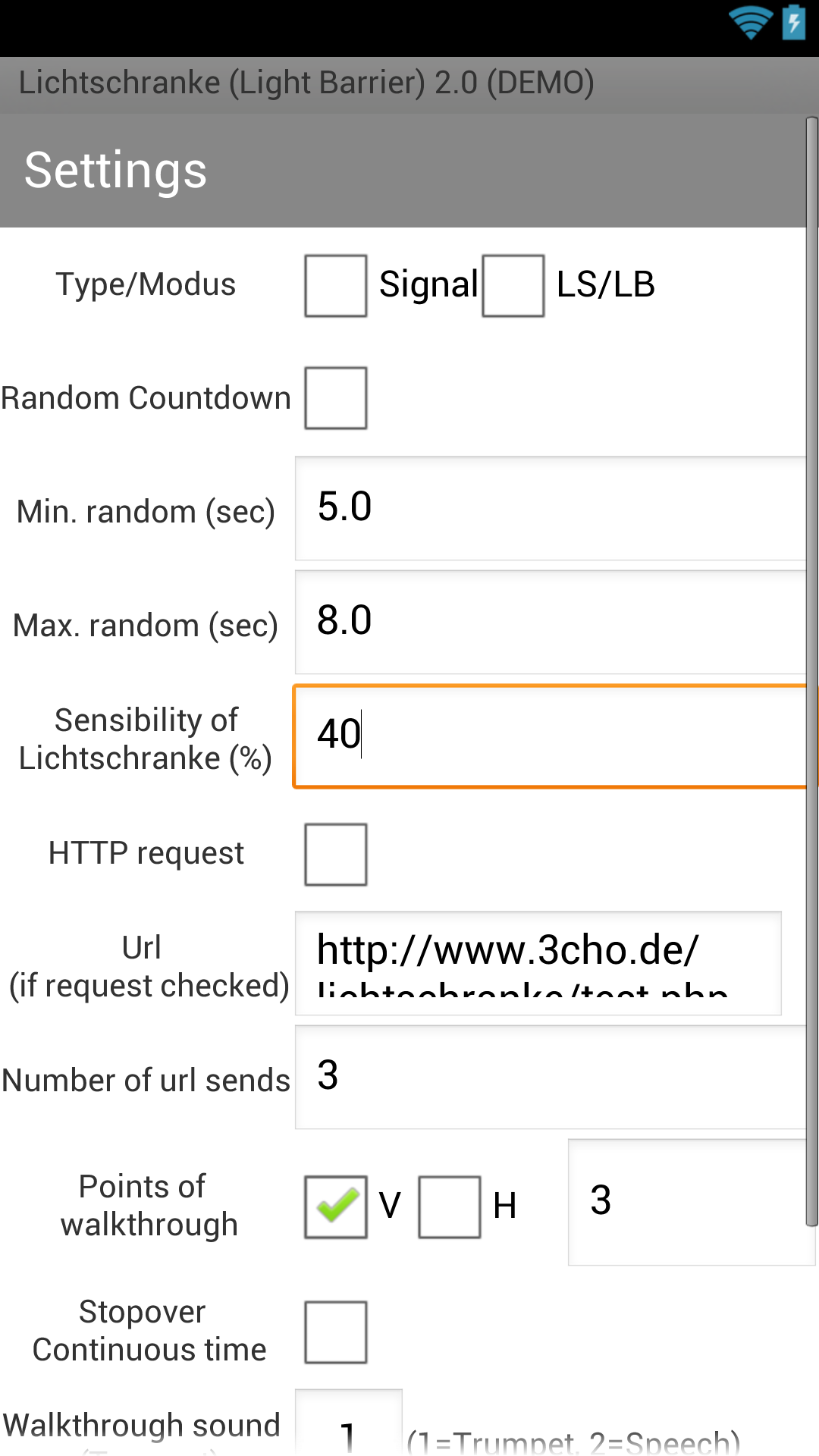Check the H walkthrough checkbox
819x1456 pixels.
450,1207
